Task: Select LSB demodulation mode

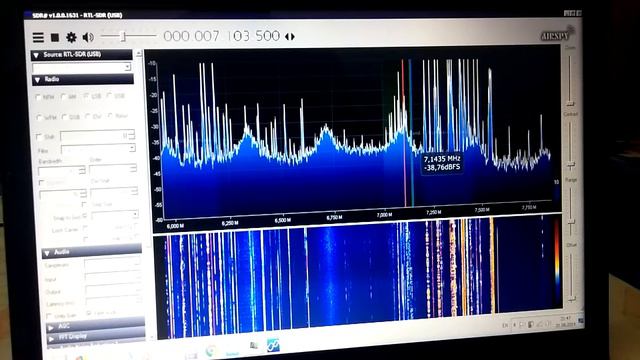Action: point(93,96)
